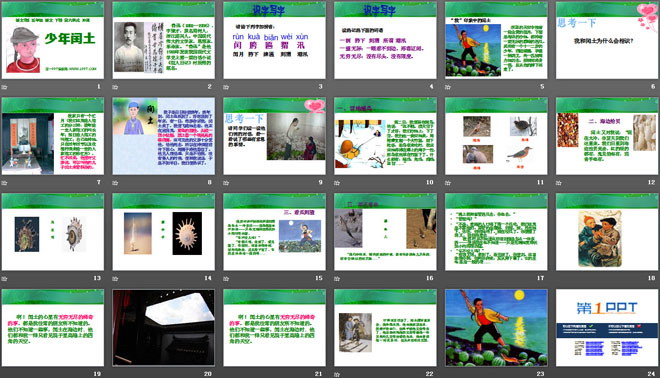
Task: Click animation star icon under slide 22
Action: click(337, 374)
